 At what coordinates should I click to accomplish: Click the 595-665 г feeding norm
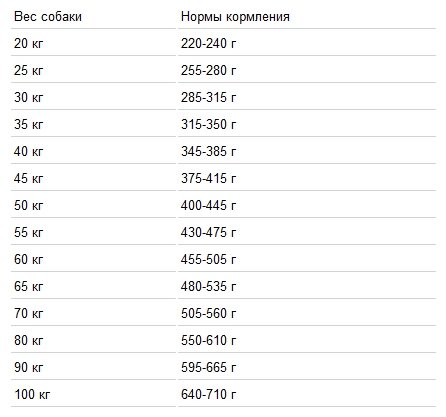click(x=208, y=367)
